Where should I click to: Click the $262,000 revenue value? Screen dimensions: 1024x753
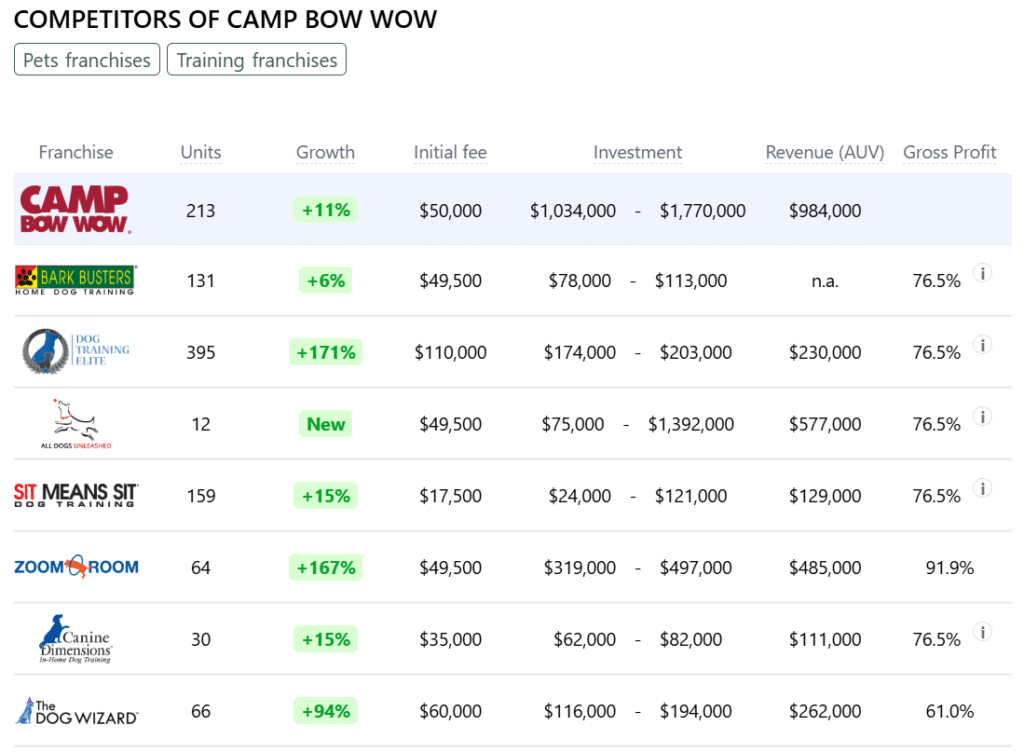pos(825,711)
